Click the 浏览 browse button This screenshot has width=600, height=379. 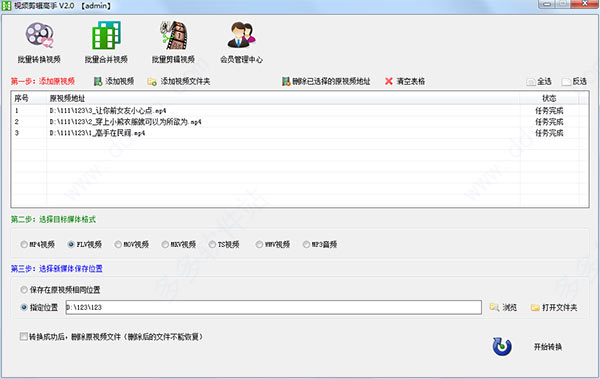503,307
